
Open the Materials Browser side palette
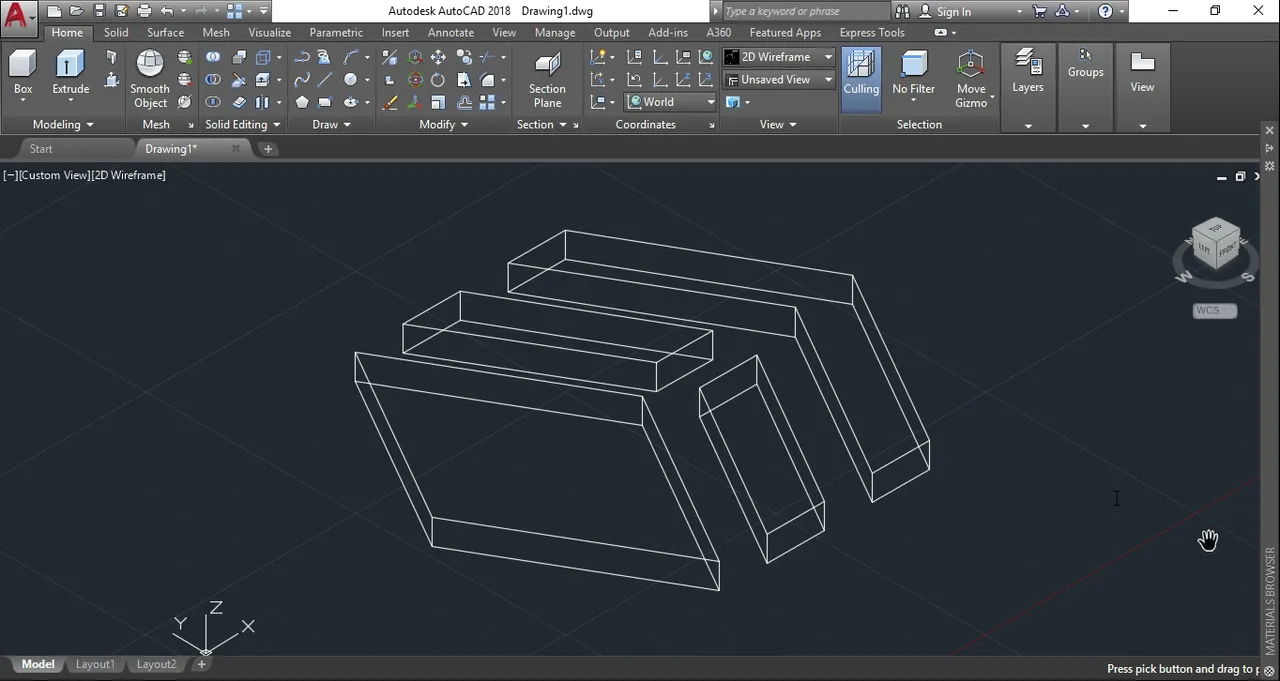tap(1270, 600)
